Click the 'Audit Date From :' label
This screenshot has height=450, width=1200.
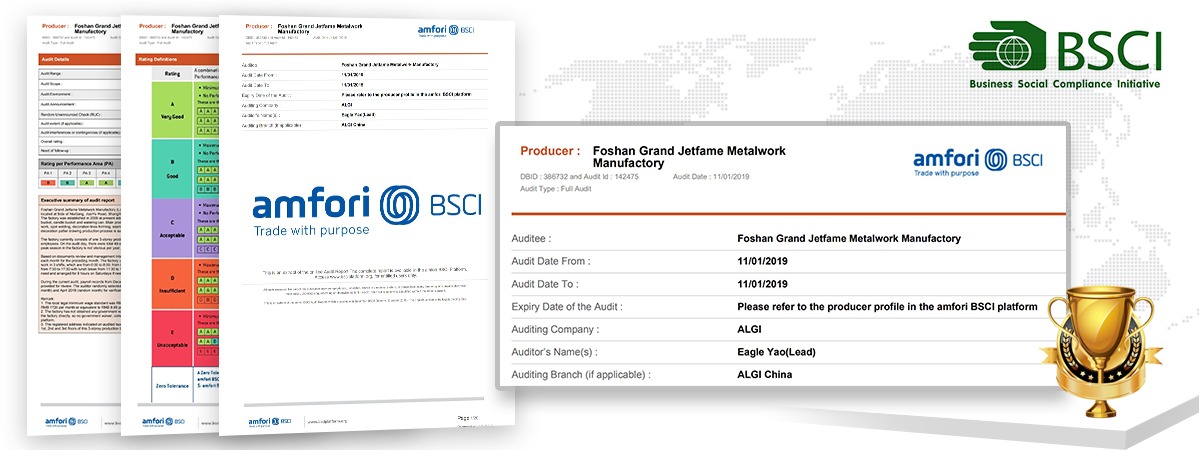point(551,261)
